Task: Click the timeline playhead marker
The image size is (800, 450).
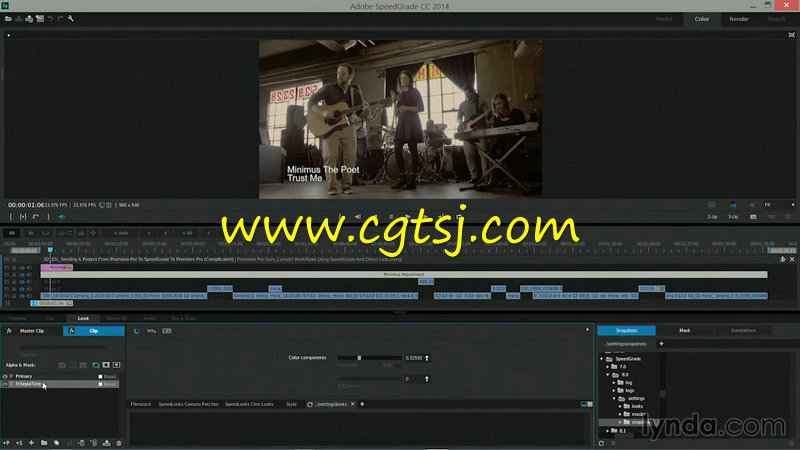Action: coord(50,249)
